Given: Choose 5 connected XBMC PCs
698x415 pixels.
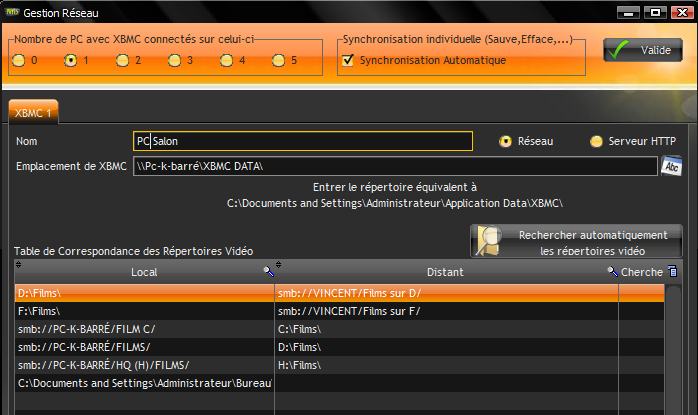Looking at the screenshot, I should pos(278,61).
